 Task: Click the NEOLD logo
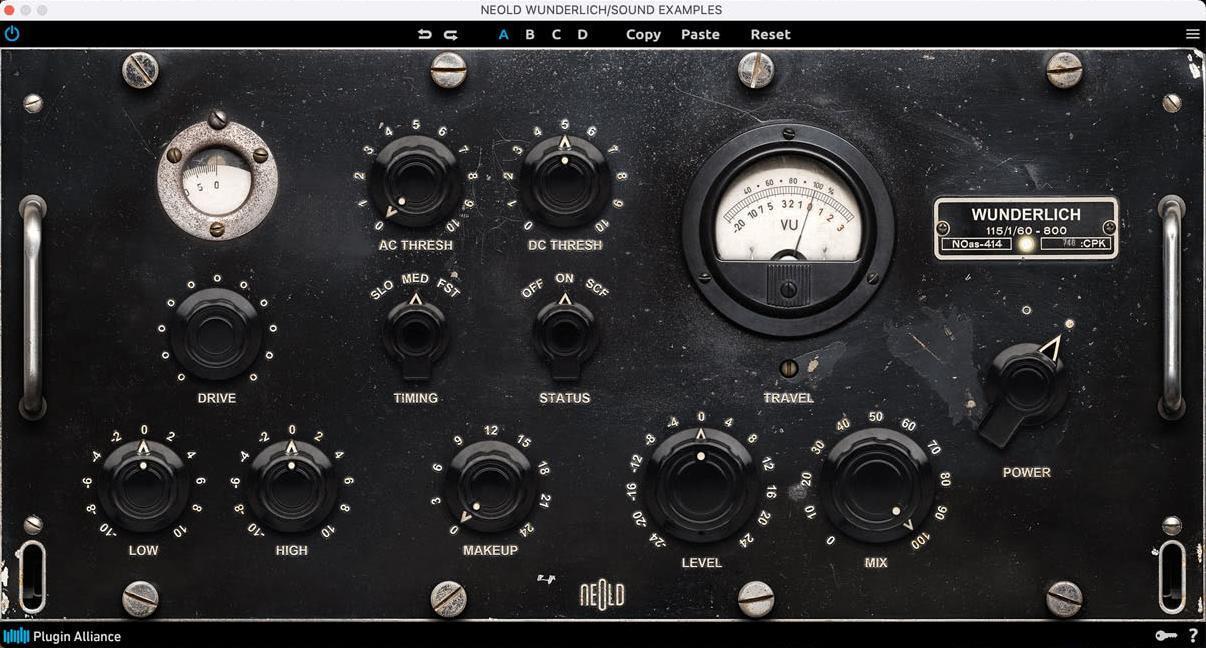click(602, 596)
